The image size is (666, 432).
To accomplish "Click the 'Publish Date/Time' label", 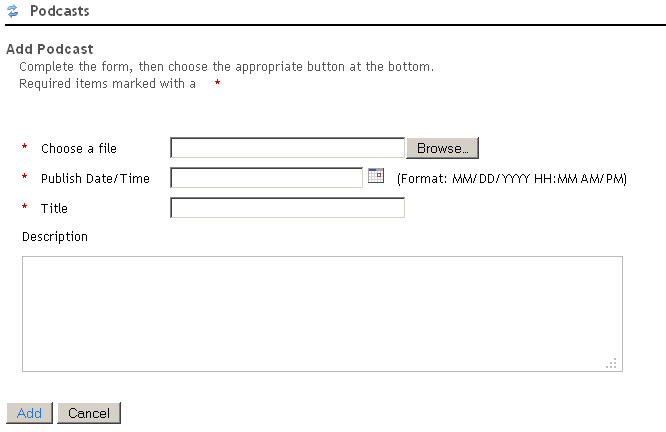I will click(95, 179).
